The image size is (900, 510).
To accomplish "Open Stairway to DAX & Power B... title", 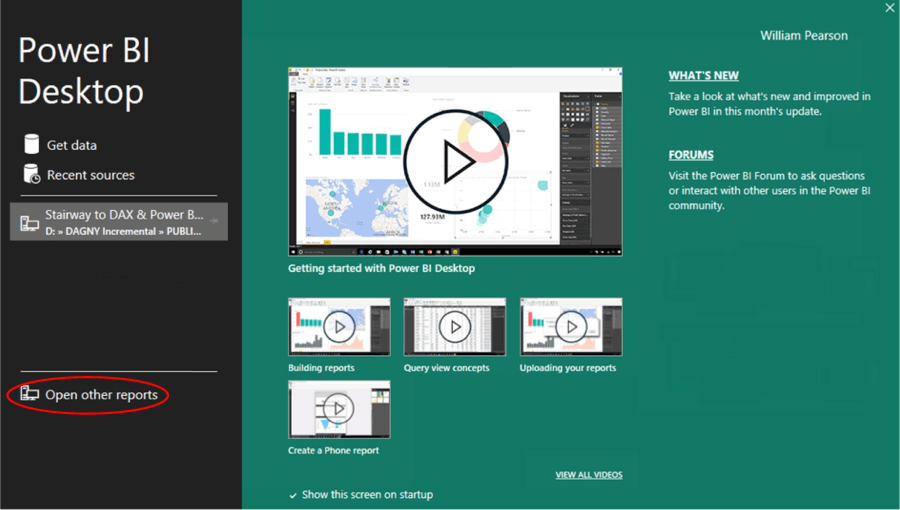I will click(125, 215).
